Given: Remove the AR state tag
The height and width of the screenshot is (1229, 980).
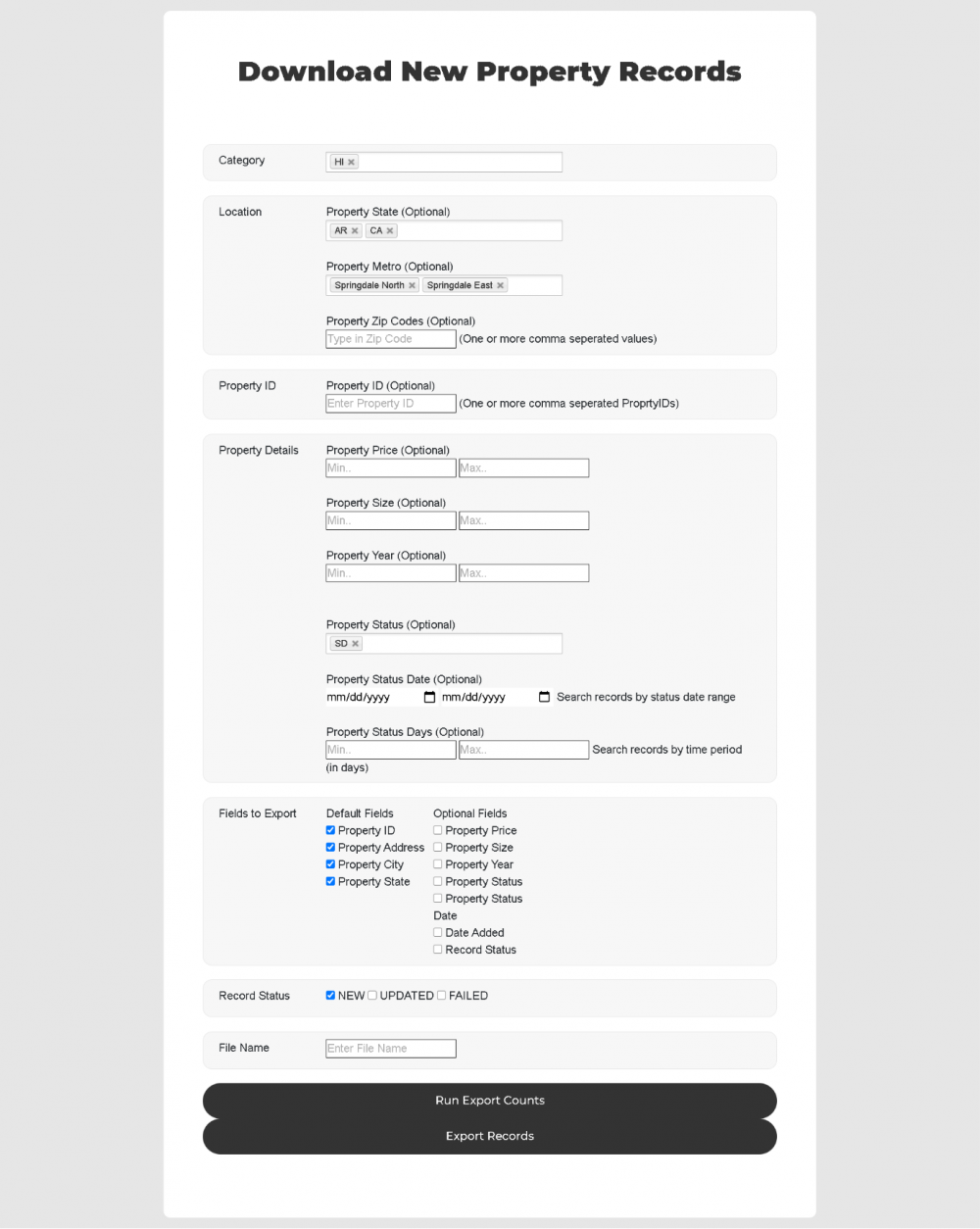Looking at the screenshot, I should tap(355, 231).
